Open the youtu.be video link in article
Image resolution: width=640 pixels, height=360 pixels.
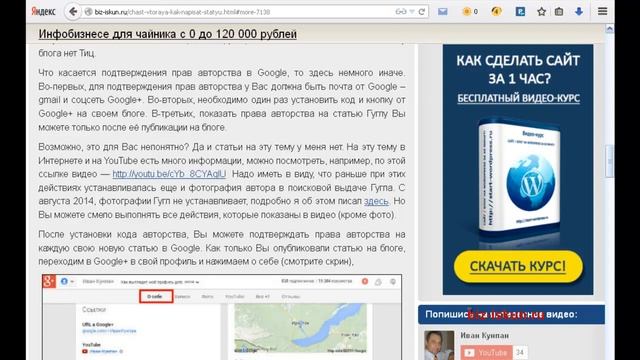point(169,174)
